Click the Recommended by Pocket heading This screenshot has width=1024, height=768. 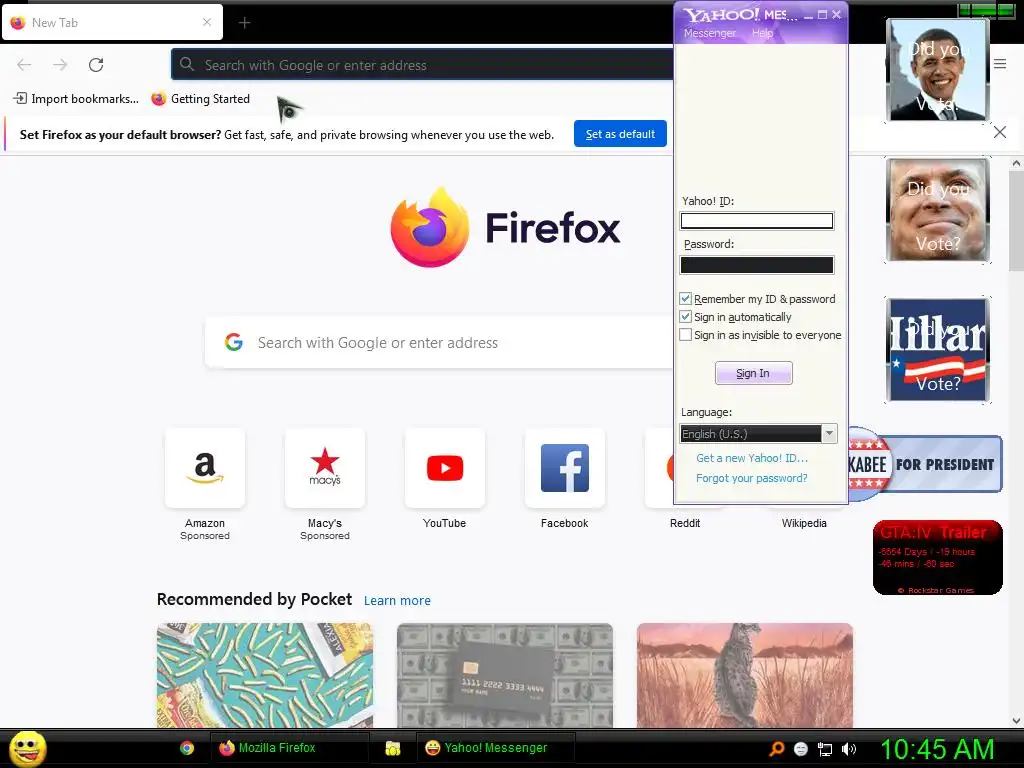coord(254,600)
